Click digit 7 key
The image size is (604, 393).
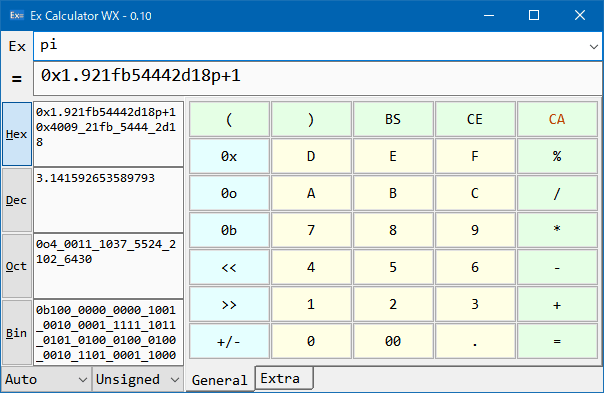coord(311,230)
